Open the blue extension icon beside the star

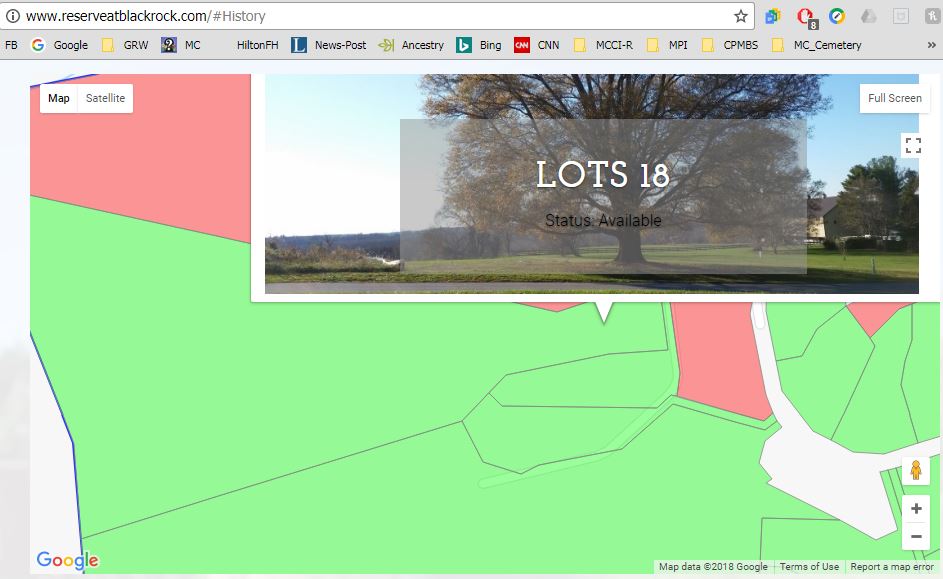pyautogui.click(x=773, y=16)
